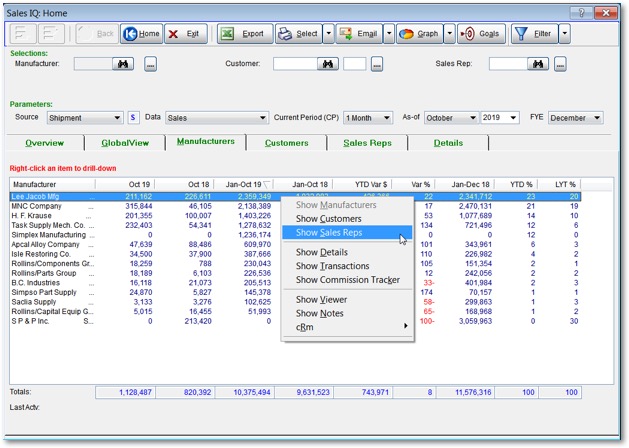Click the Email toolbar button

point(359,34)
